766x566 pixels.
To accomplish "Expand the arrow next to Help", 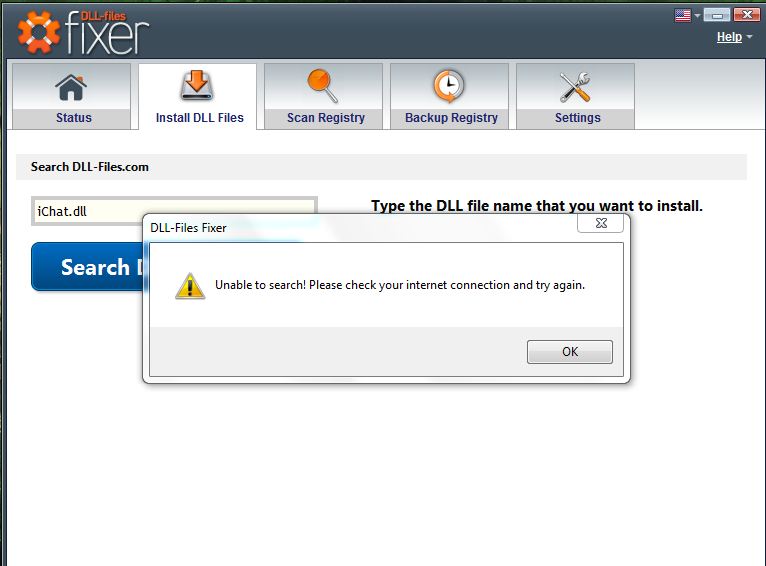I will pyautogui.click(x=749, y=37).
